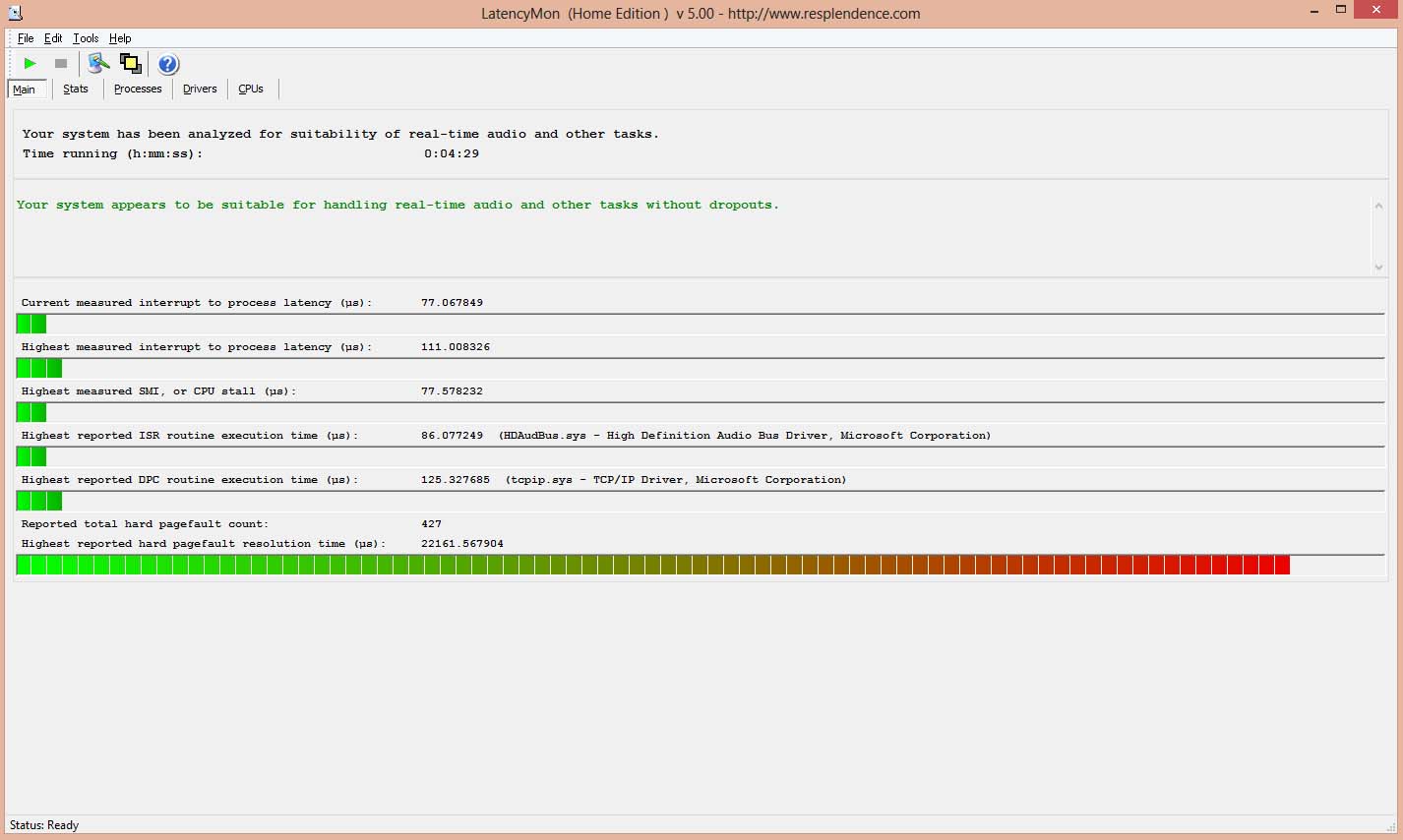
Task: Switch to the Main tab
Action: click(x=25, y=90)
